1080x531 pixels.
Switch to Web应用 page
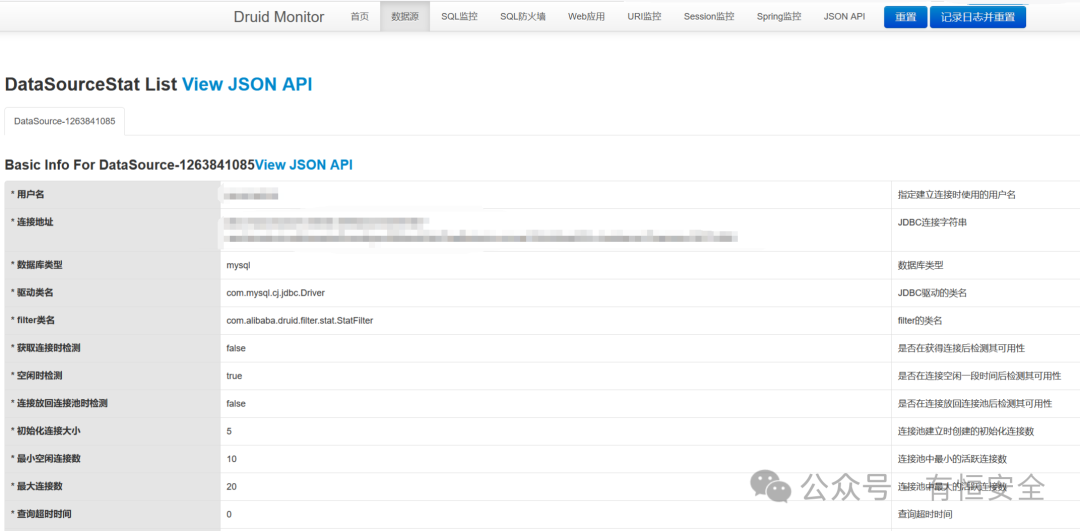pos(586,17)
